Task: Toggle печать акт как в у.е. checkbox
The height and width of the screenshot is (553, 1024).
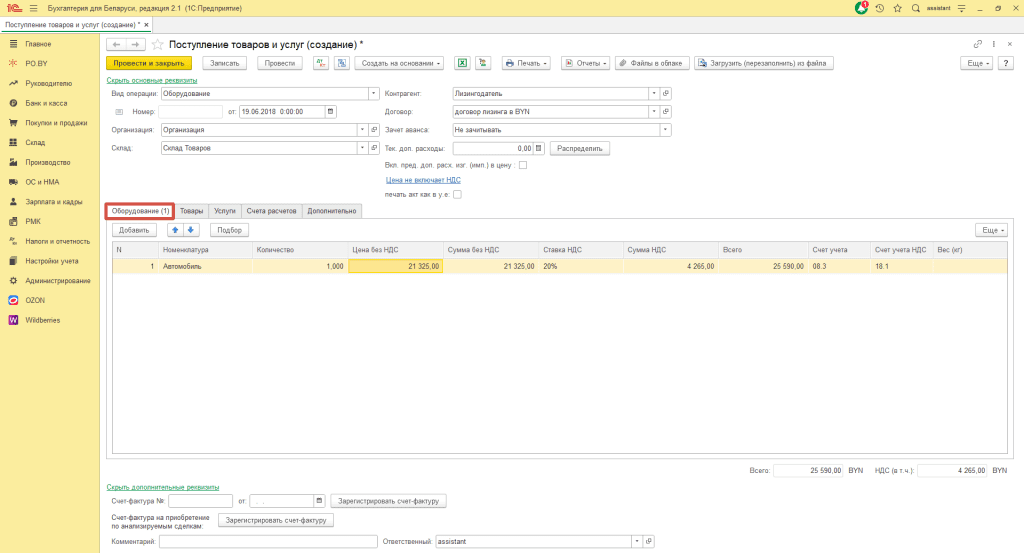Action: coord(457,195)
